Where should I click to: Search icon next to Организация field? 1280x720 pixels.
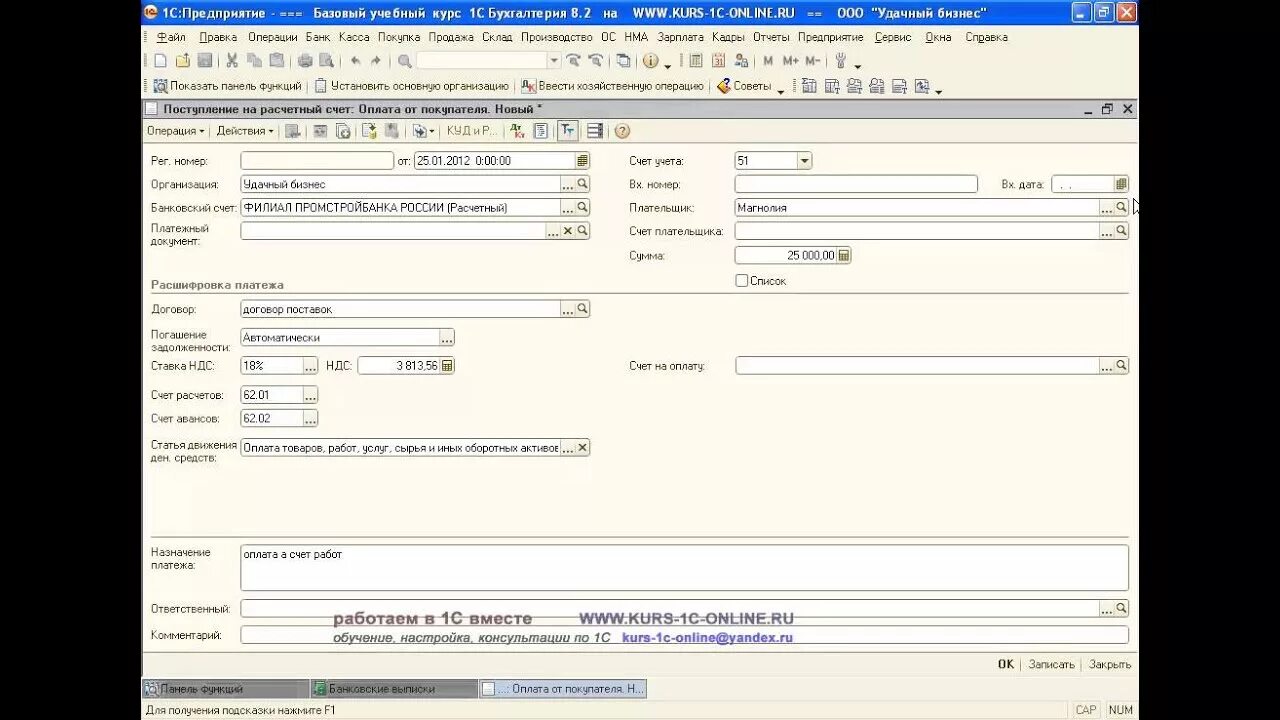(582, 184)
